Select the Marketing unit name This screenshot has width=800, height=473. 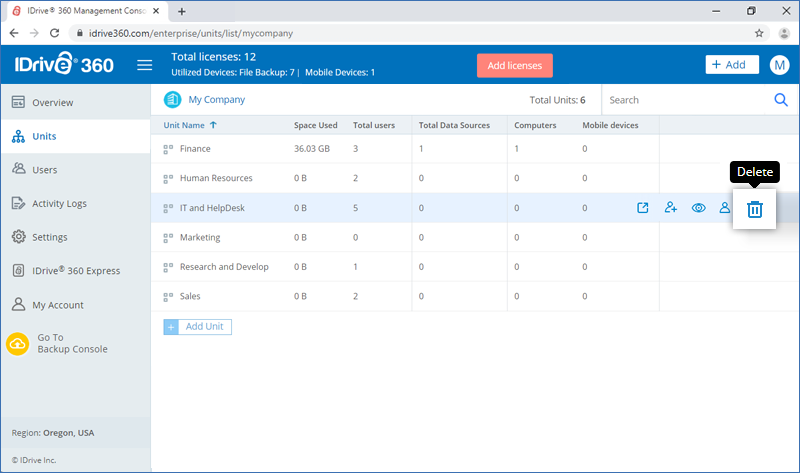[x=200, y=237]
